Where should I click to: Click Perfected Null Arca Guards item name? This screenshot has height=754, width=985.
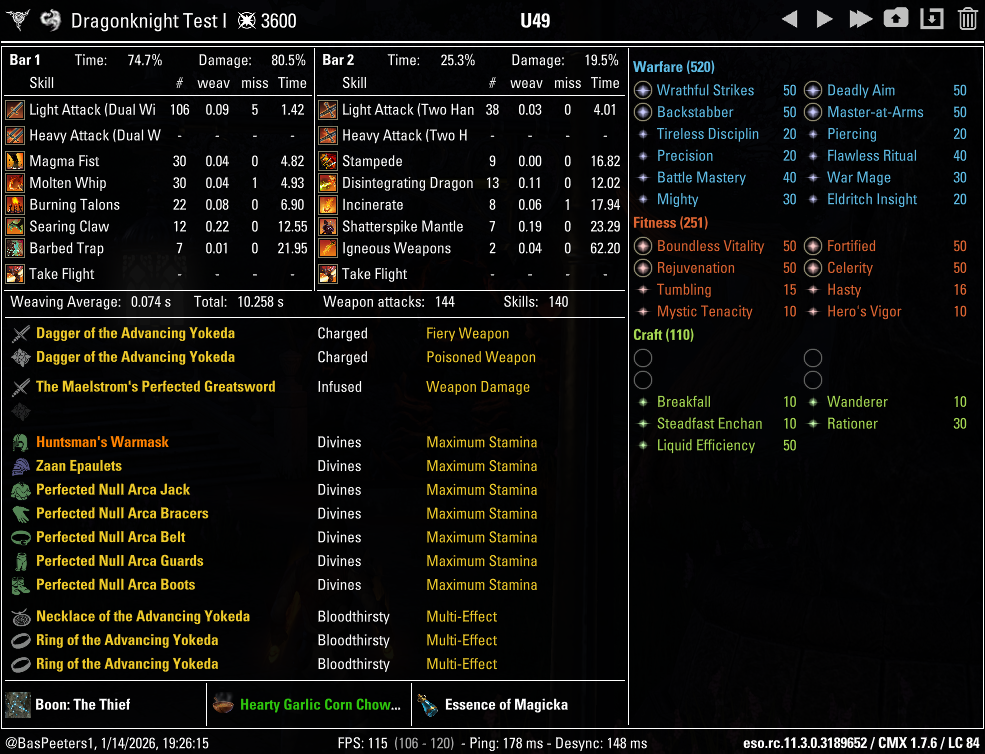[120, 561]
